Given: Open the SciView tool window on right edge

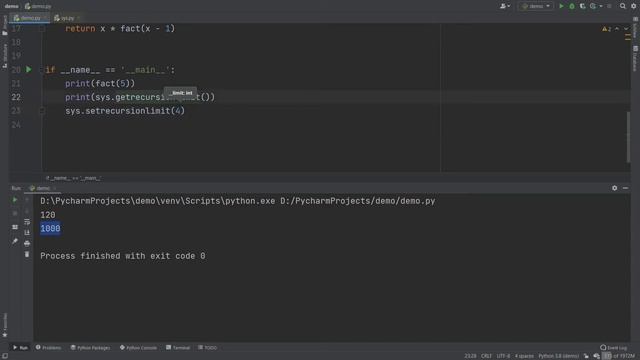Looking at the screenshot, I should tap(636, 28).
